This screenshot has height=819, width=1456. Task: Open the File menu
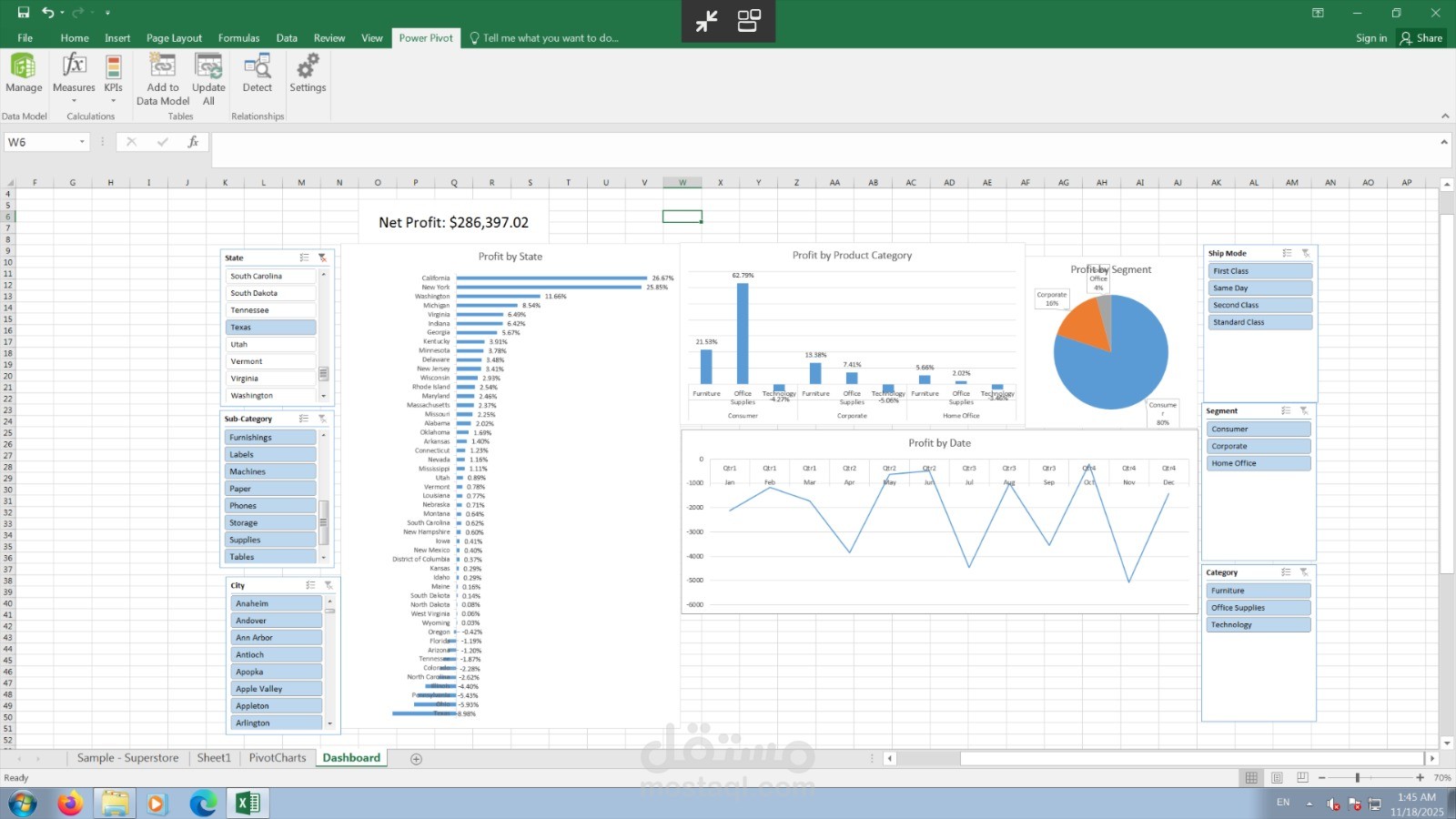tap(25, 38)
